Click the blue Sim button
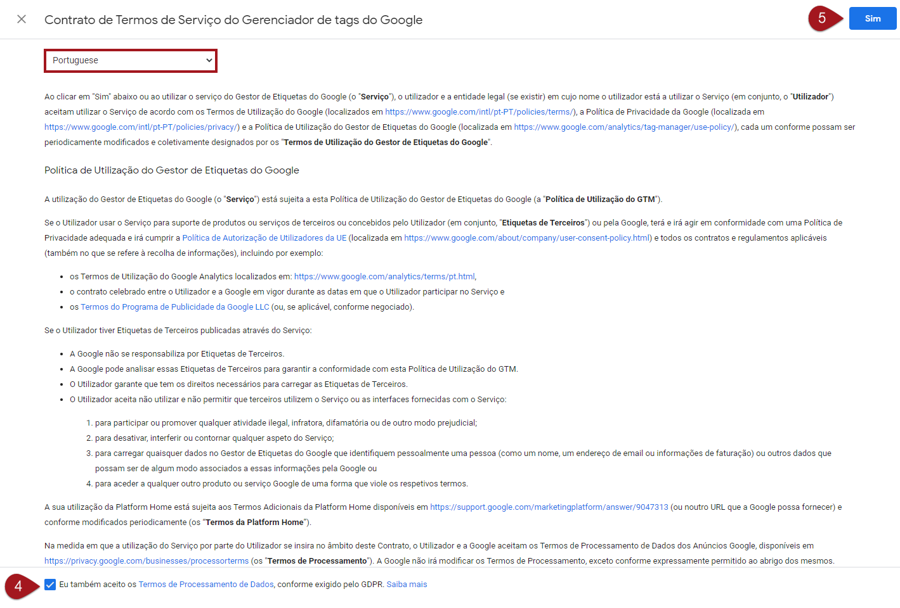The width and height of the screenshot is (900, 608). tap(872, 19)
